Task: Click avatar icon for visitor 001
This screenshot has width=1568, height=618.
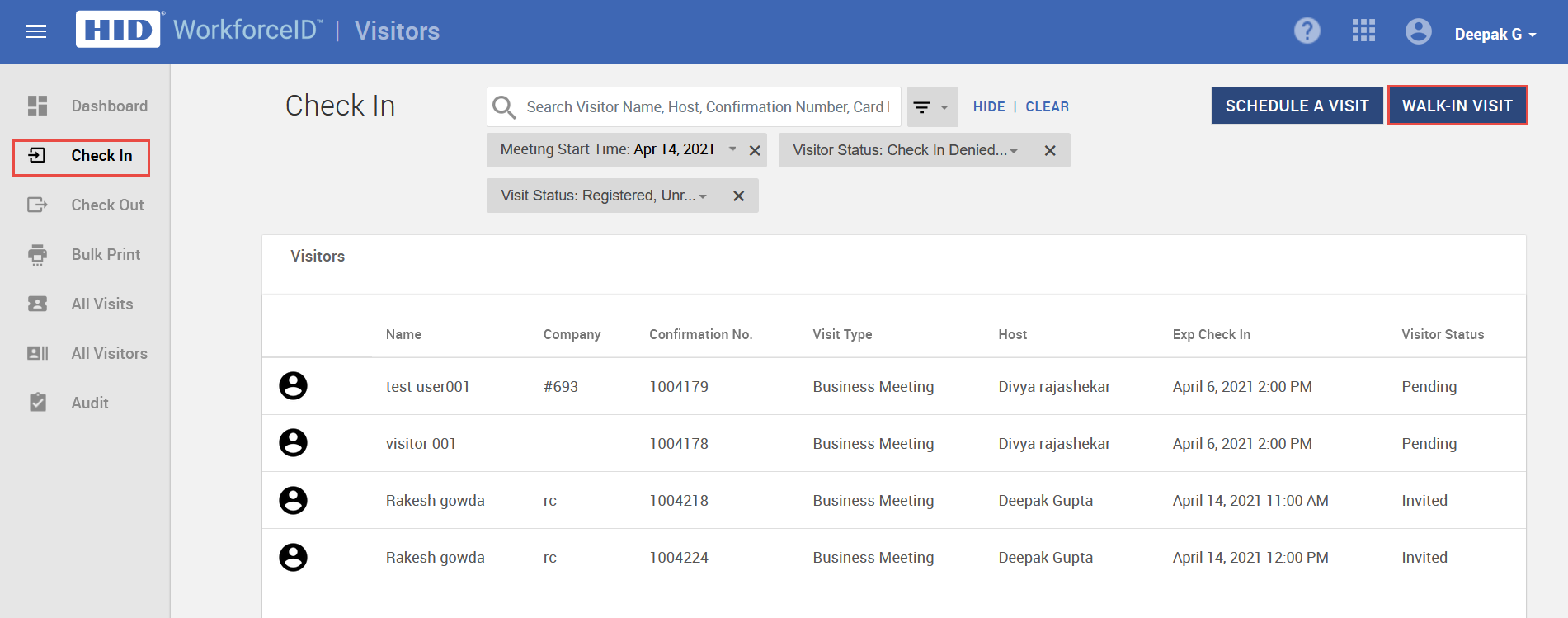Action: tap(293, 442)
